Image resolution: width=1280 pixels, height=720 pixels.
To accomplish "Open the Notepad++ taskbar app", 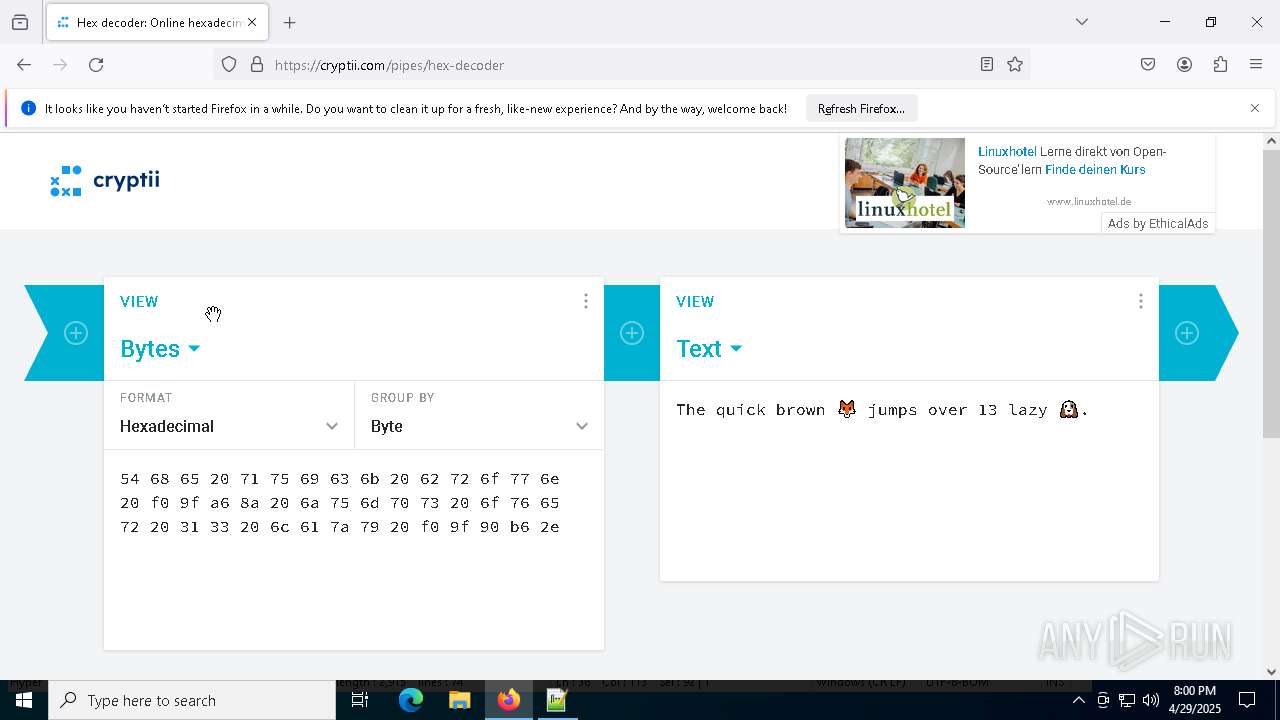I will tap(557, 700).
